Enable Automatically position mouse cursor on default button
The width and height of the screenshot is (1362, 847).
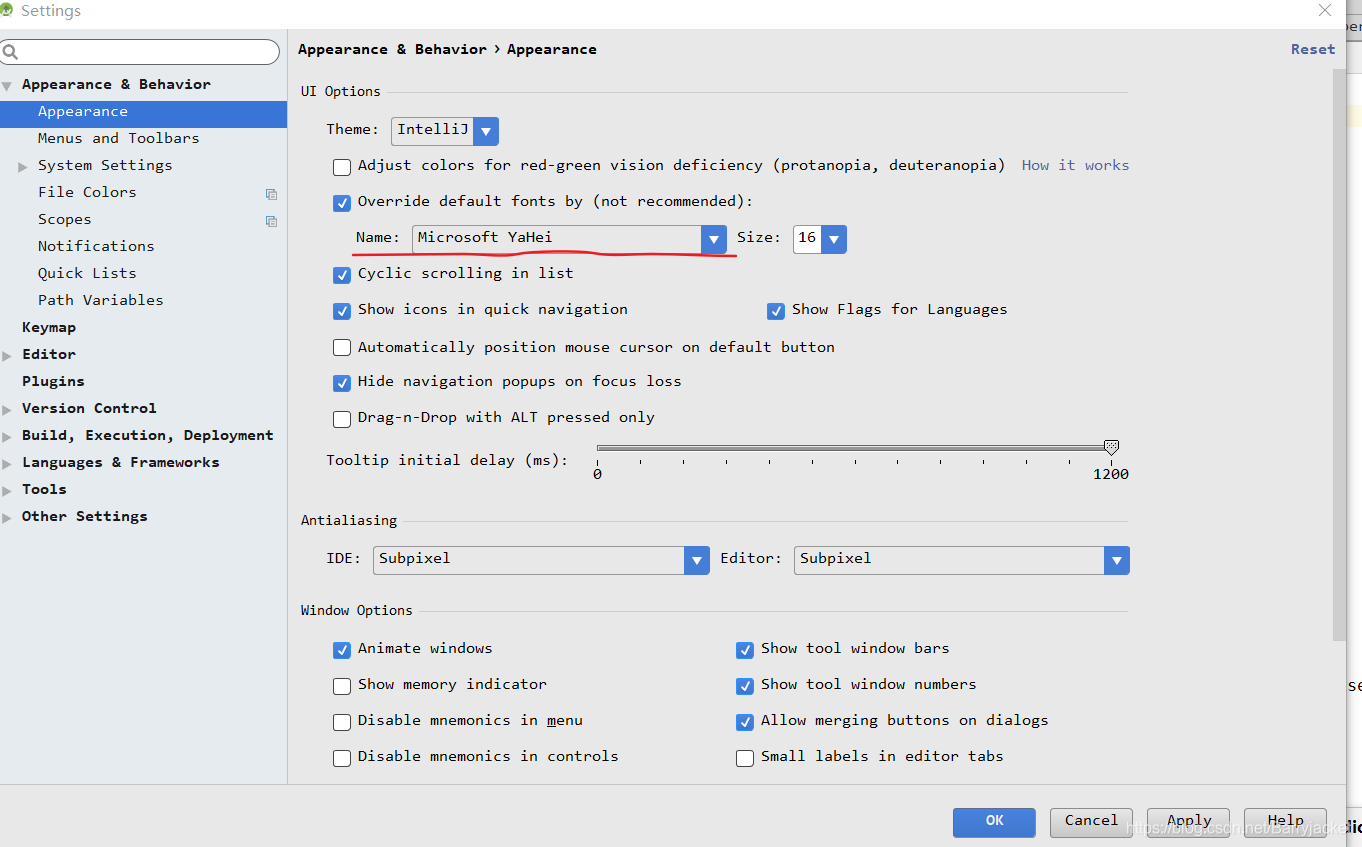coord(342,348)
